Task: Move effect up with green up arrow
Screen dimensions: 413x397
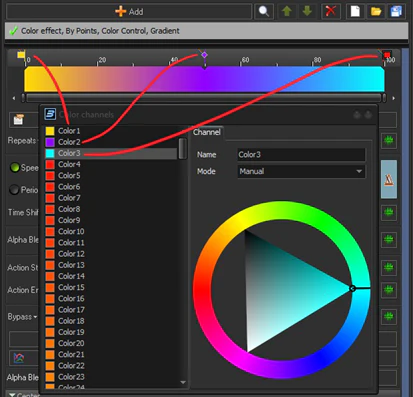Action: coord(287,12)
